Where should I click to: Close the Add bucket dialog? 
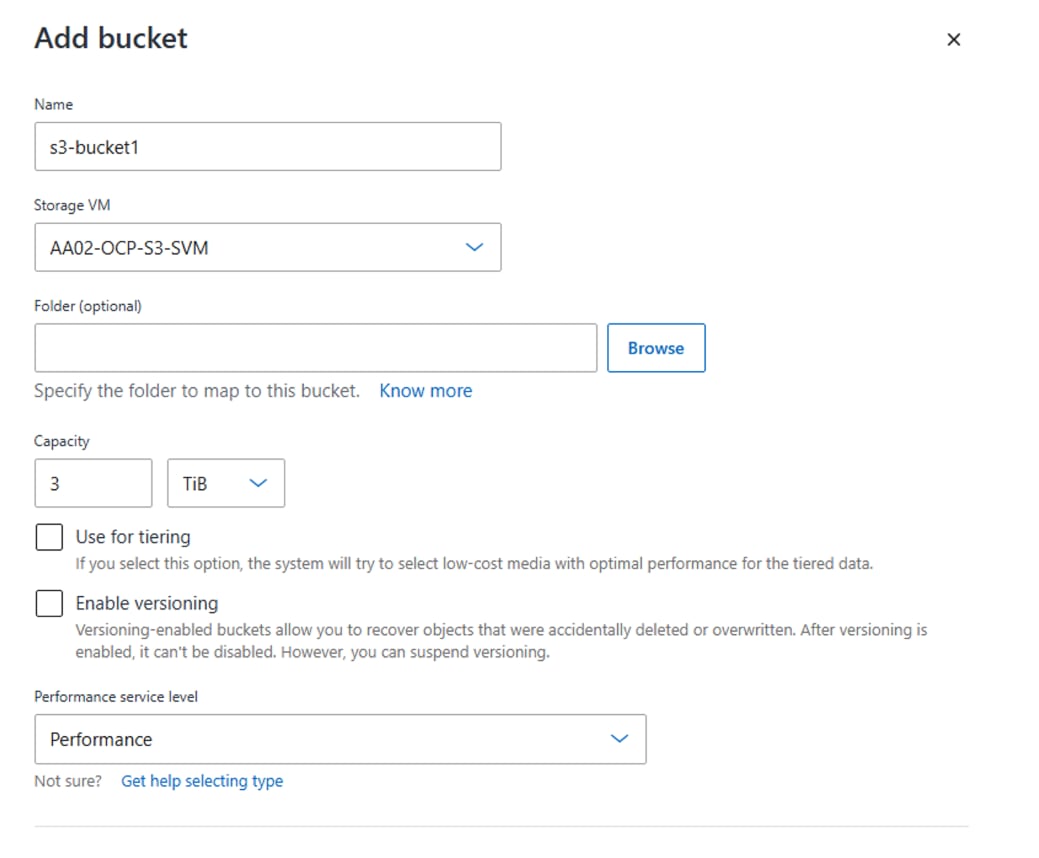[x=954, y=40]
